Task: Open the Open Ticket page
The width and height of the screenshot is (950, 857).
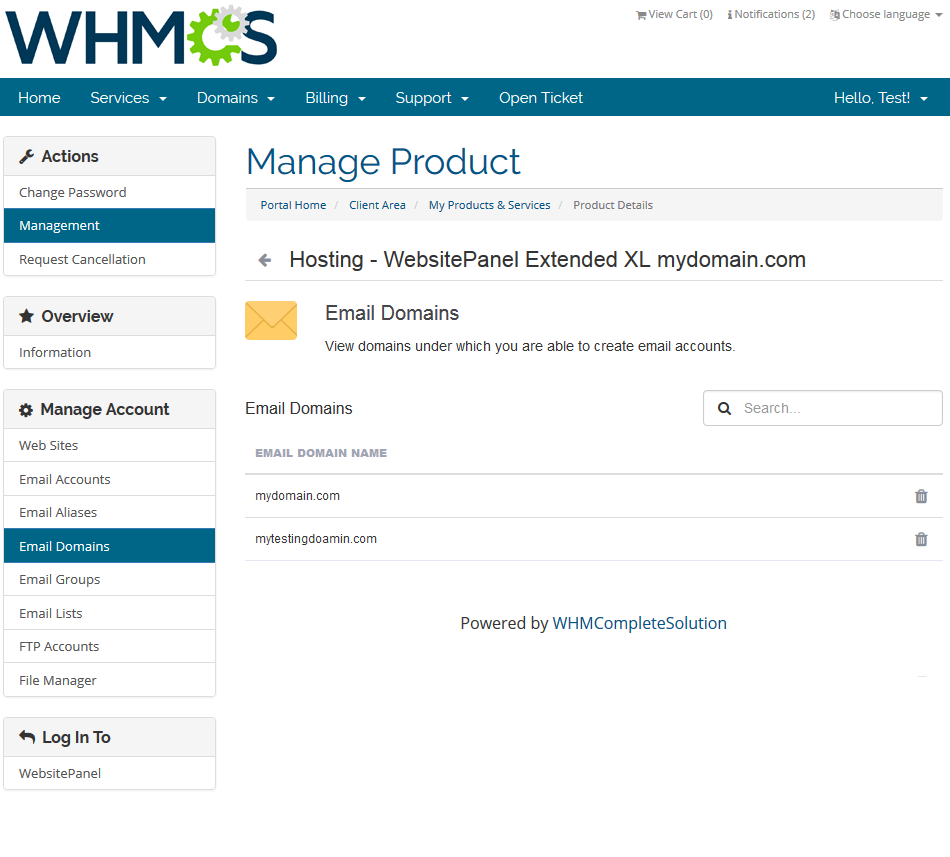Action: (x=540, y=98)
